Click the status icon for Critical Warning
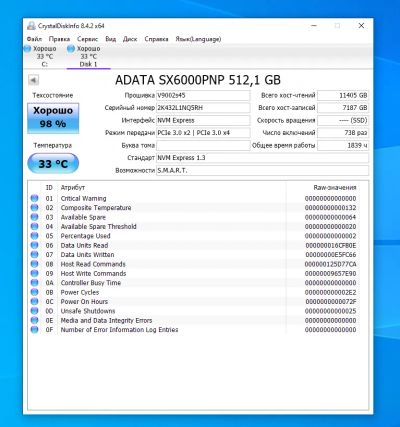This screenshot has width=400, height=427. click(x=34, y=198)
